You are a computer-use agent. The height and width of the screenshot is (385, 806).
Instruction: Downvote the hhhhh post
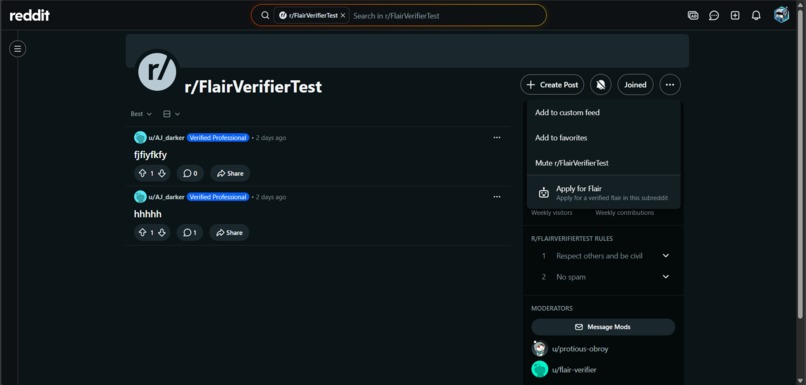pos(162,232)
